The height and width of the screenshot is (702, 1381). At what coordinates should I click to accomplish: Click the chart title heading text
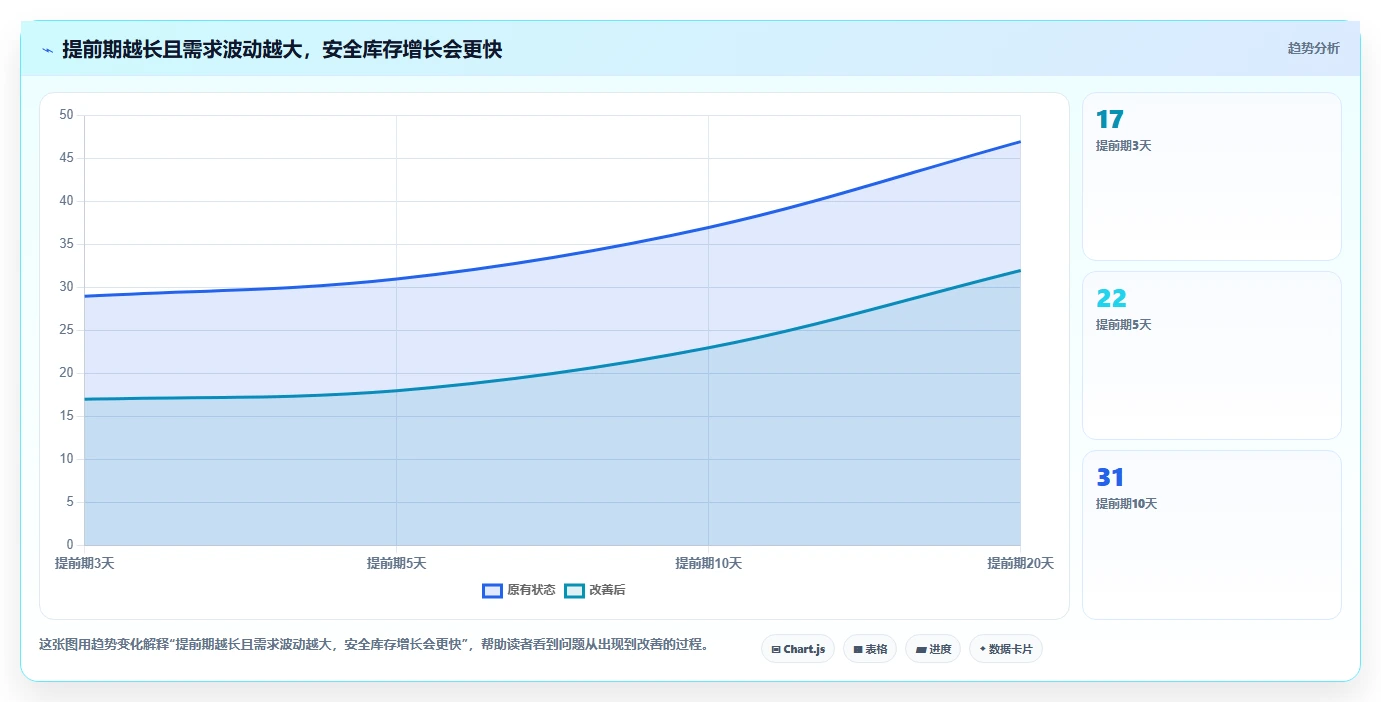tap(282, 49)
